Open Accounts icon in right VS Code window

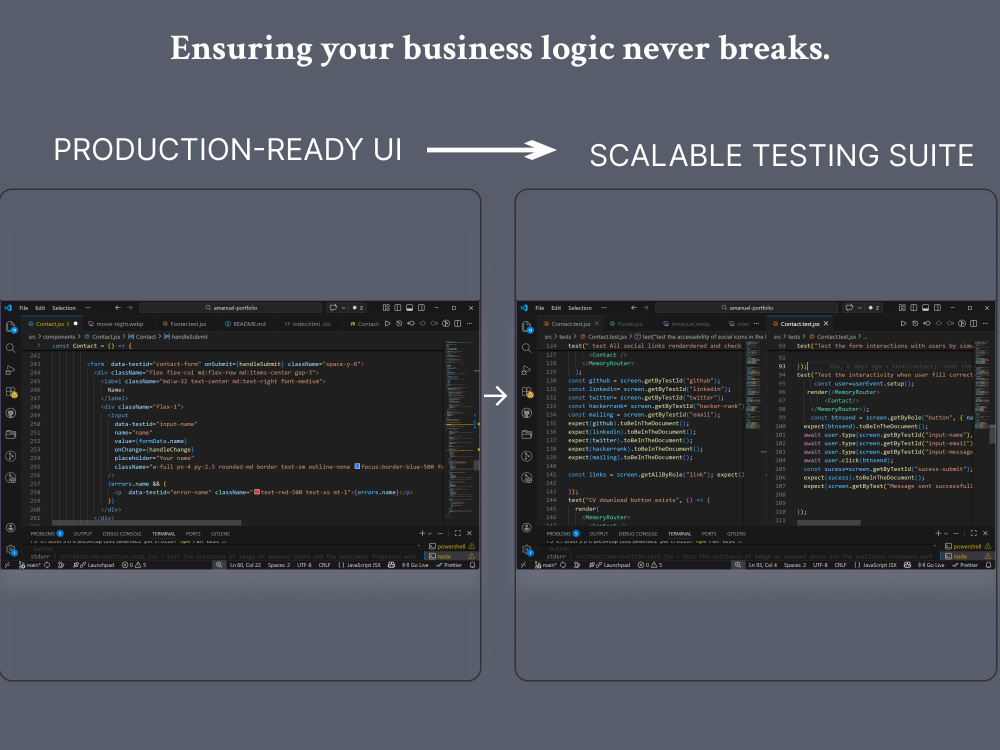click(527, 528)
